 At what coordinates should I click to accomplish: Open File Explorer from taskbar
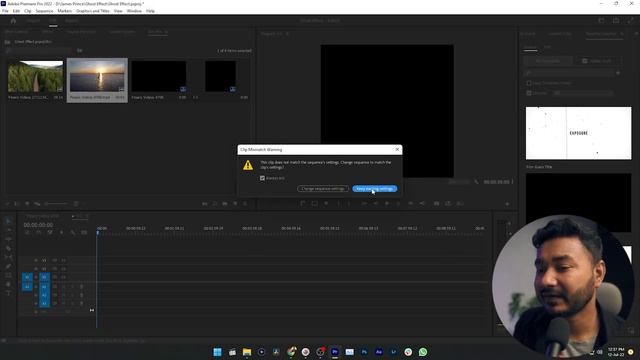(x=247, y=352)
